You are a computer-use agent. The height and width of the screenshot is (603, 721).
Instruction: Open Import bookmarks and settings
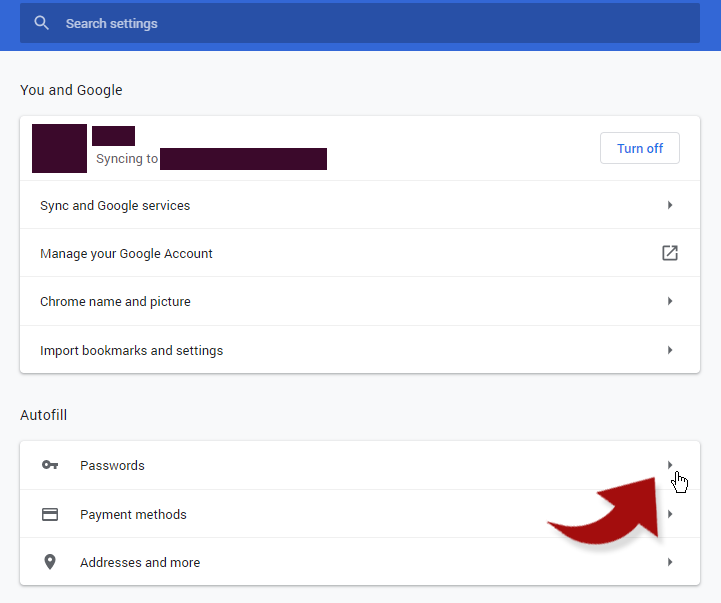point(360,350)
